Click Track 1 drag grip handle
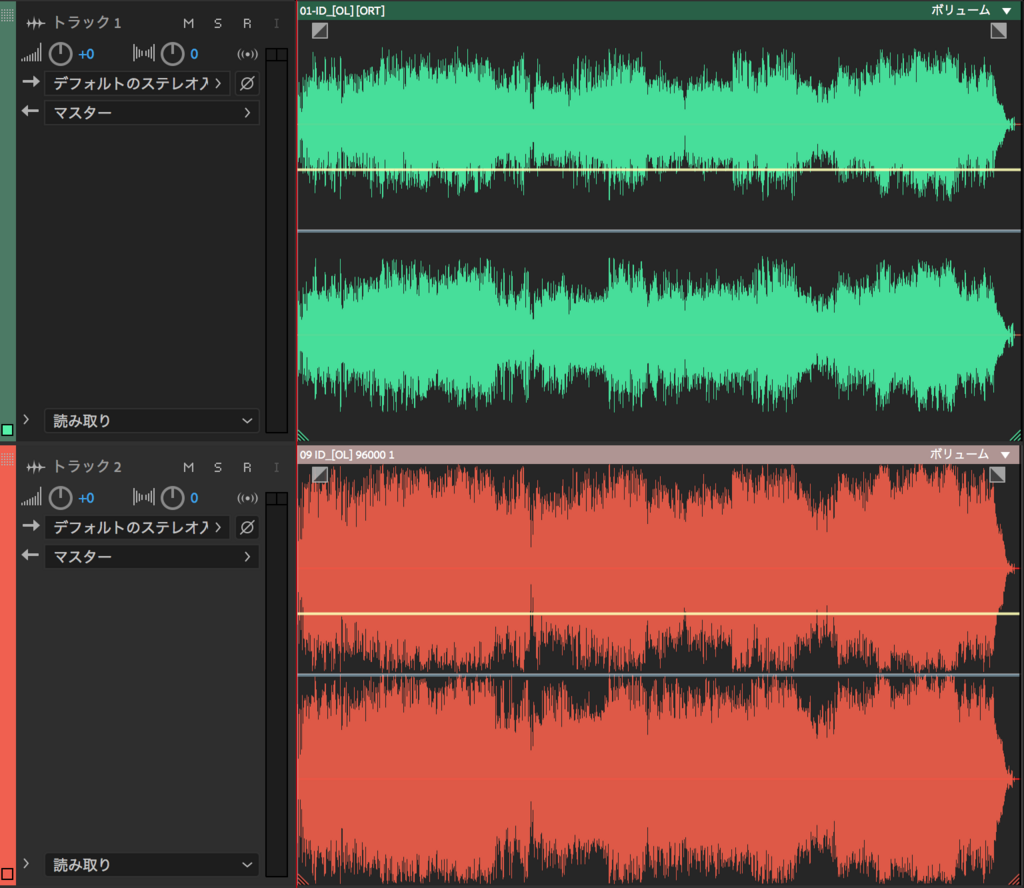1024x888 pixels. tap(7, 15)
